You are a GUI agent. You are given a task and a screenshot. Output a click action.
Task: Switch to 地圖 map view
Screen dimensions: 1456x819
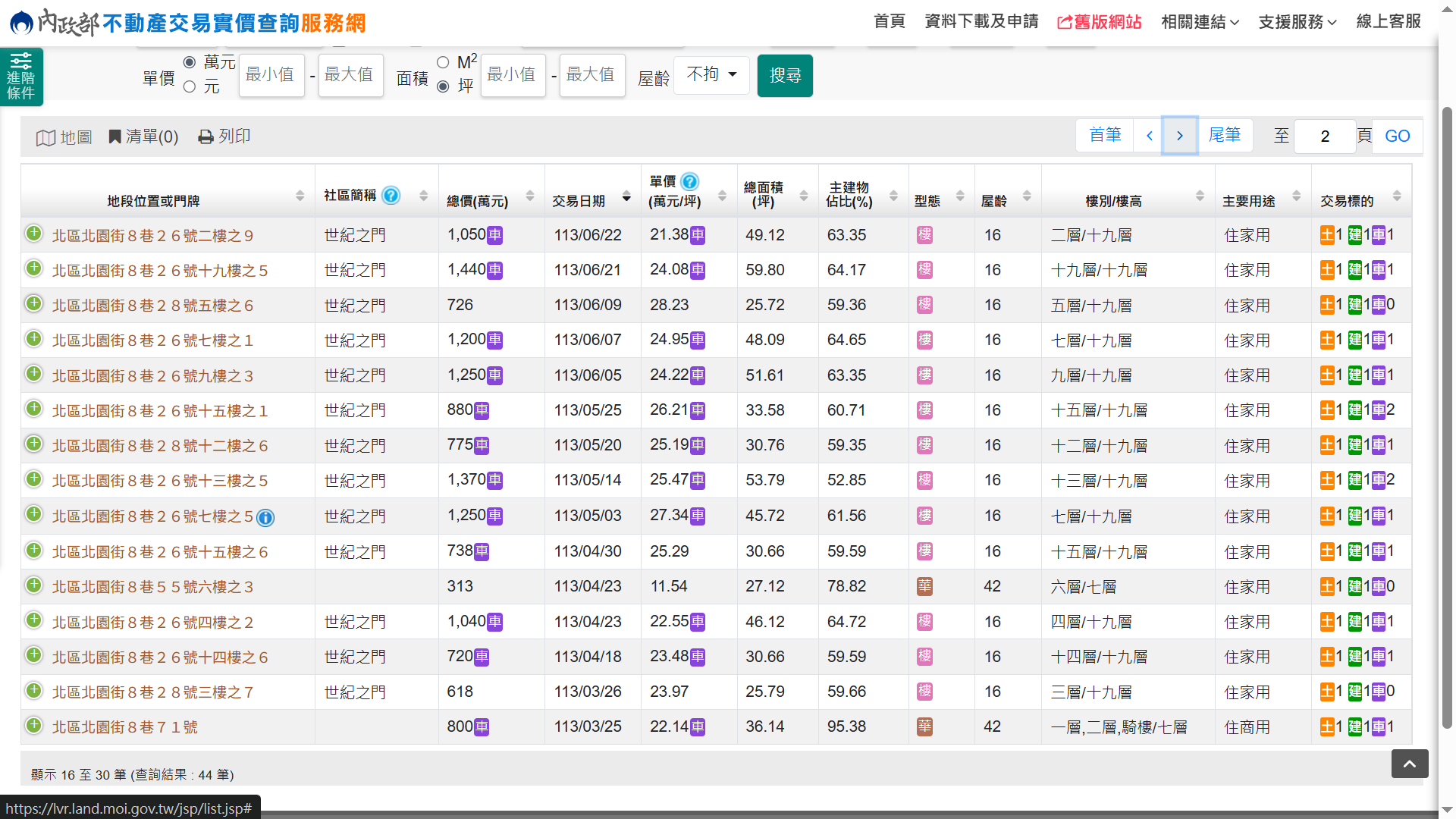[64, 137]
